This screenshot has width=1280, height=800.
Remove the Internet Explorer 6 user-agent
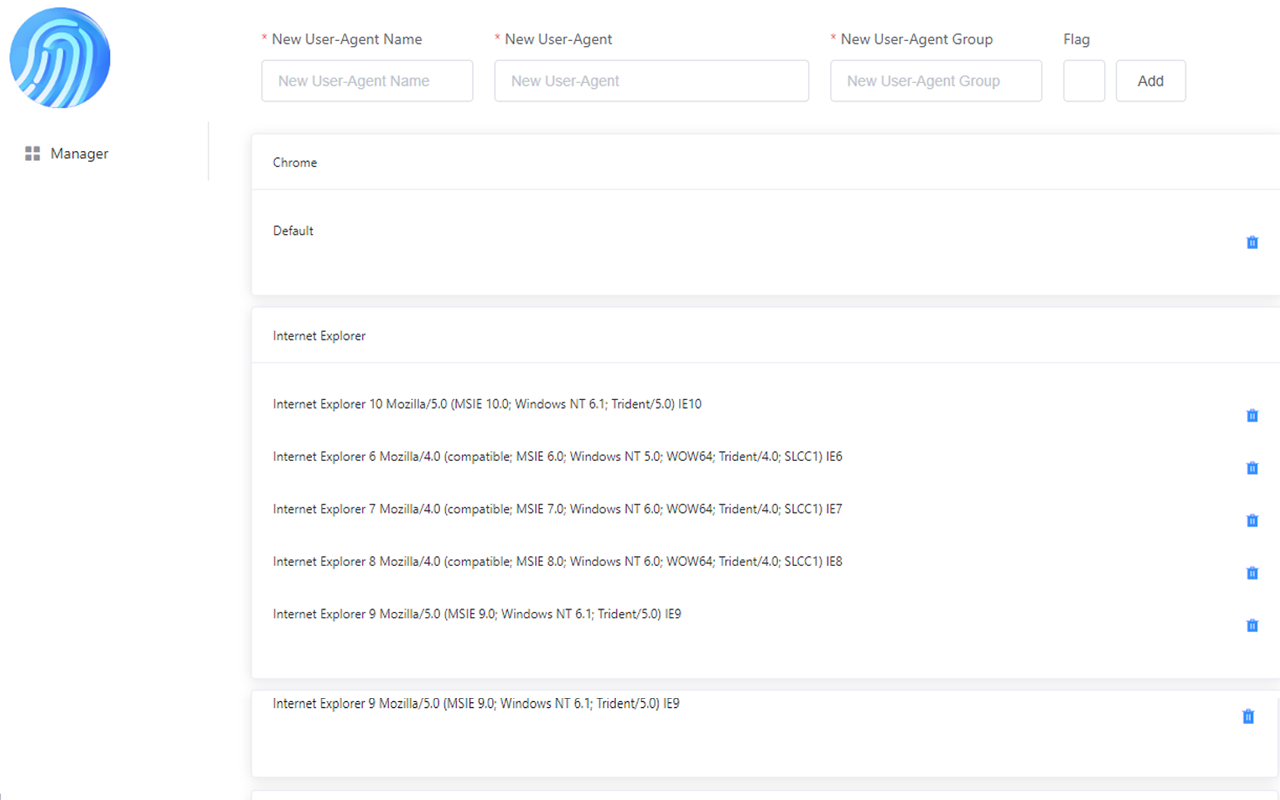[x=1252, y=468]
